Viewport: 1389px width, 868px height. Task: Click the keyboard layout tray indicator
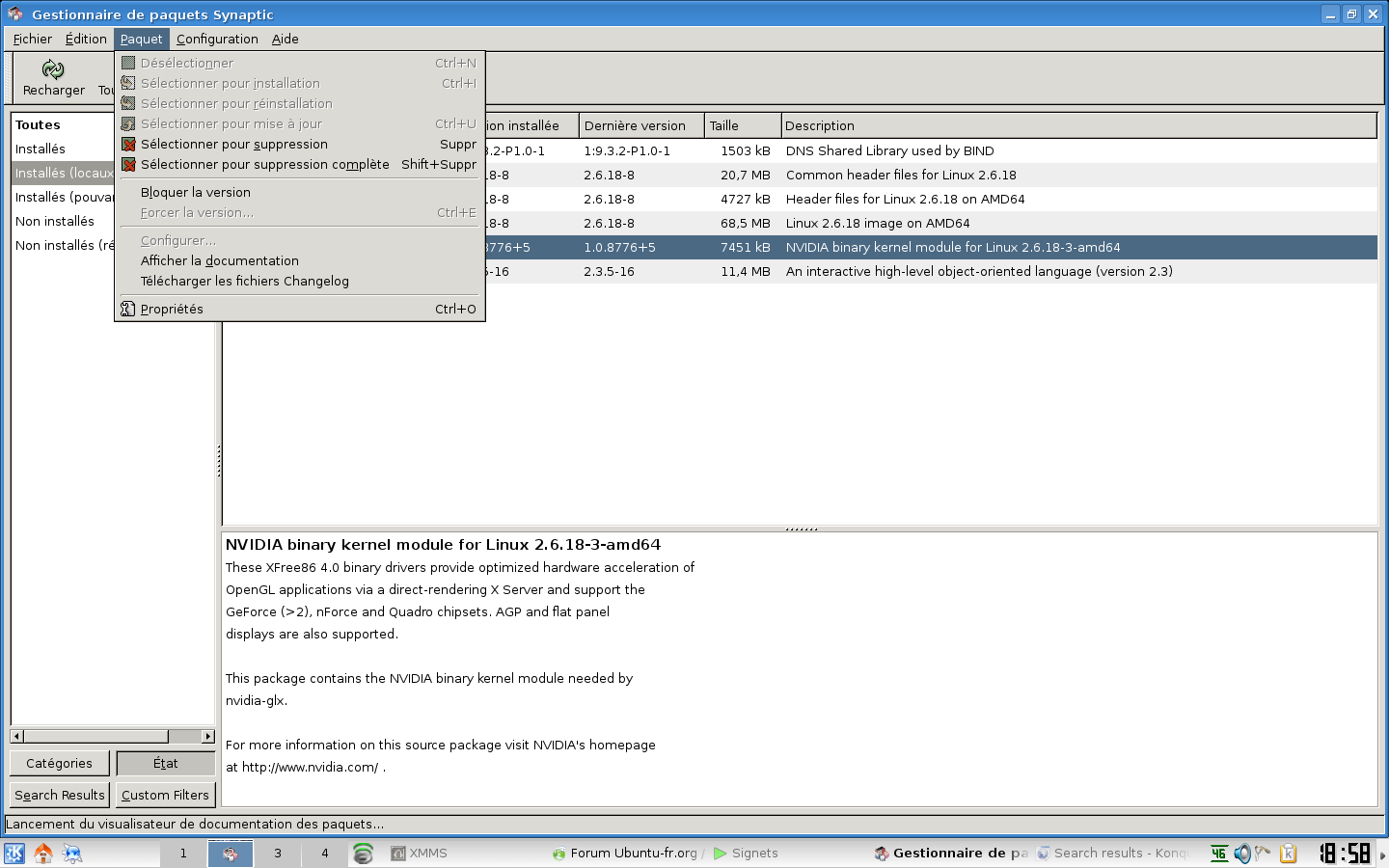(1219, 854)
